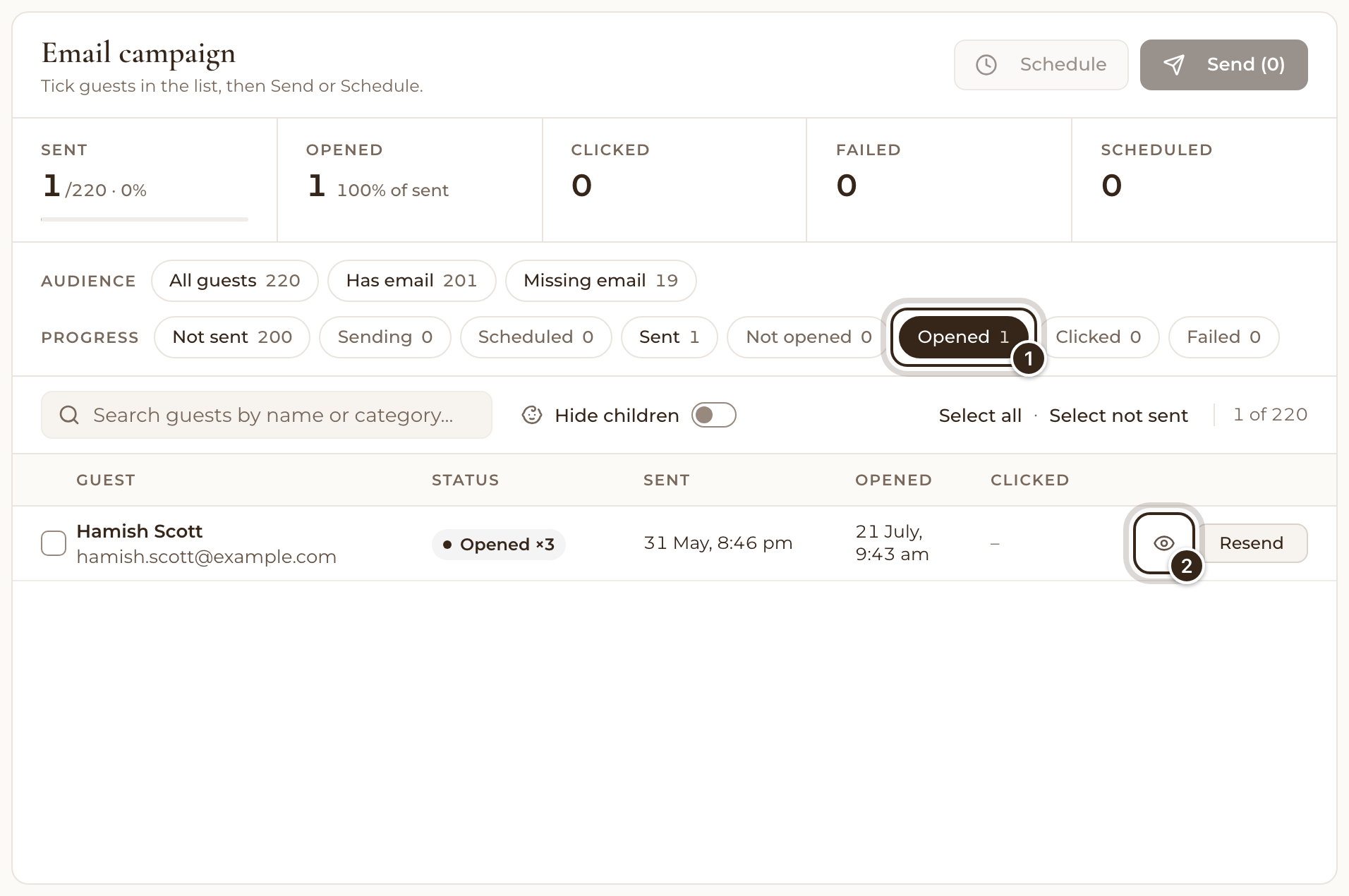
Task: Click the FAILED stat card
Action: pos(938,180)
